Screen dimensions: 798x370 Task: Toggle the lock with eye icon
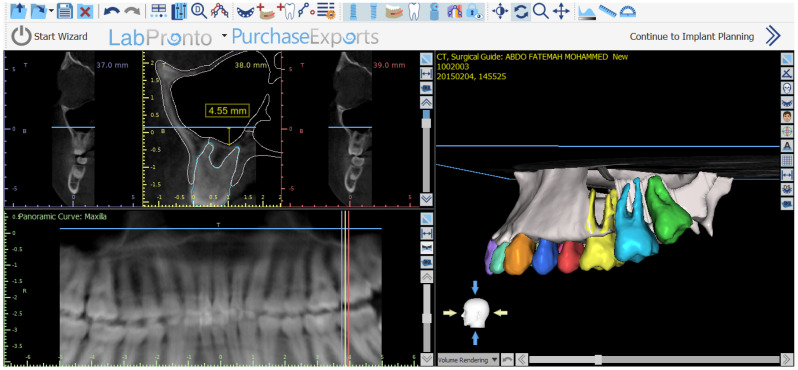474,11
